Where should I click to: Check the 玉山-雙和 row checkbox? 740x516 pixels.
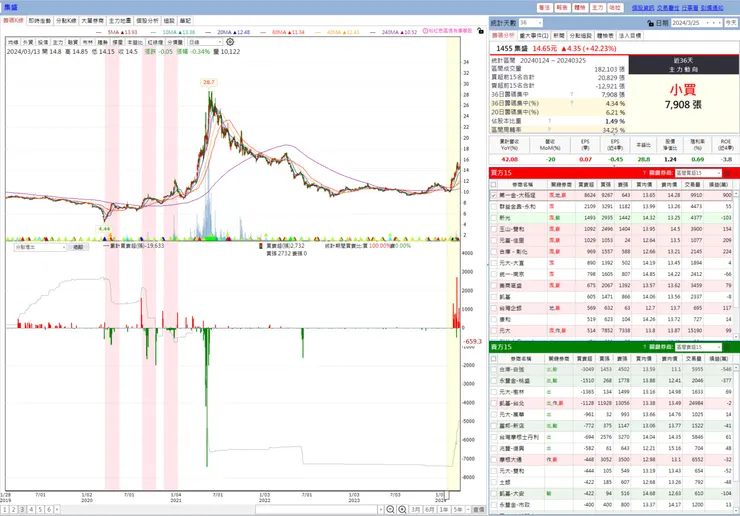494,229
